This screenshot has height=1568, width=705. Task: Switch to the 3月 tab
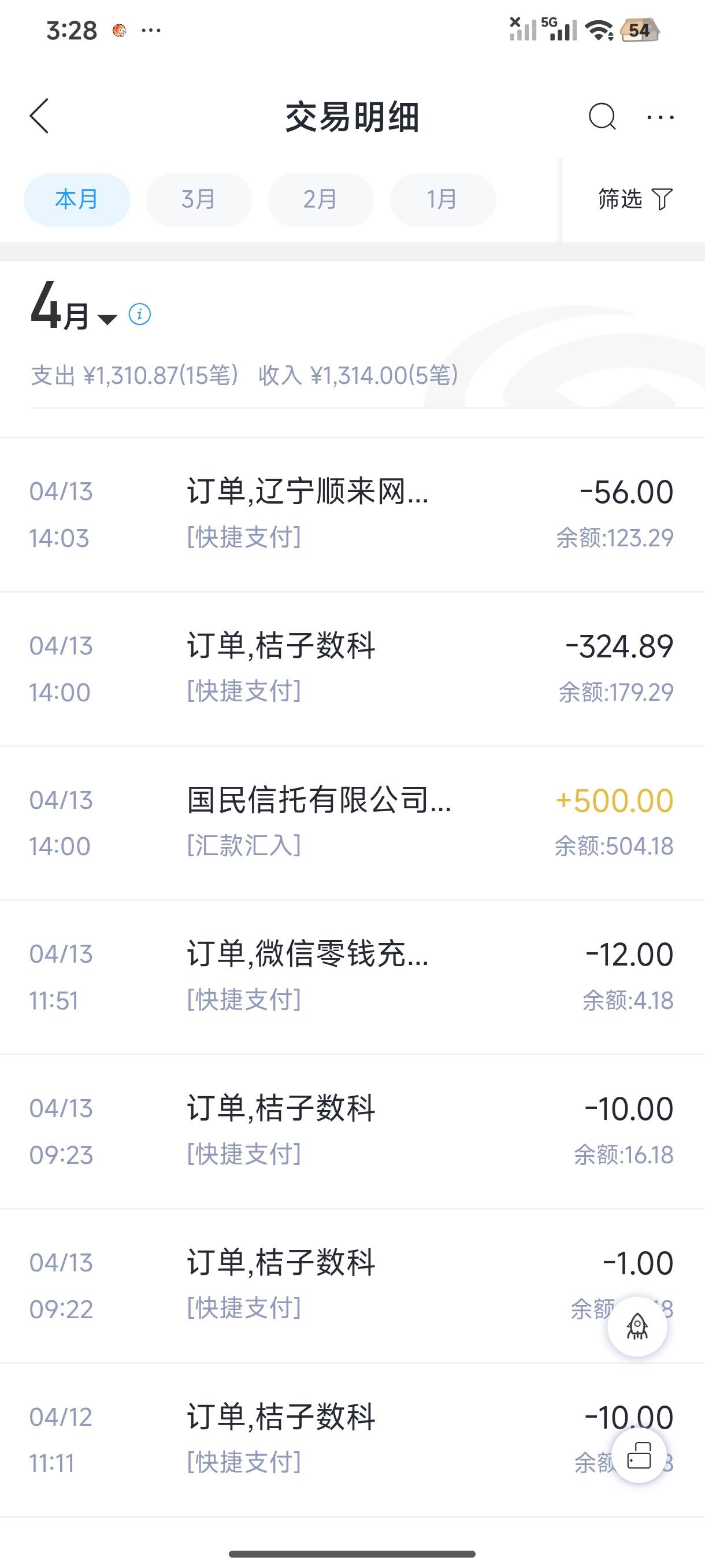(x=198, y=199)
